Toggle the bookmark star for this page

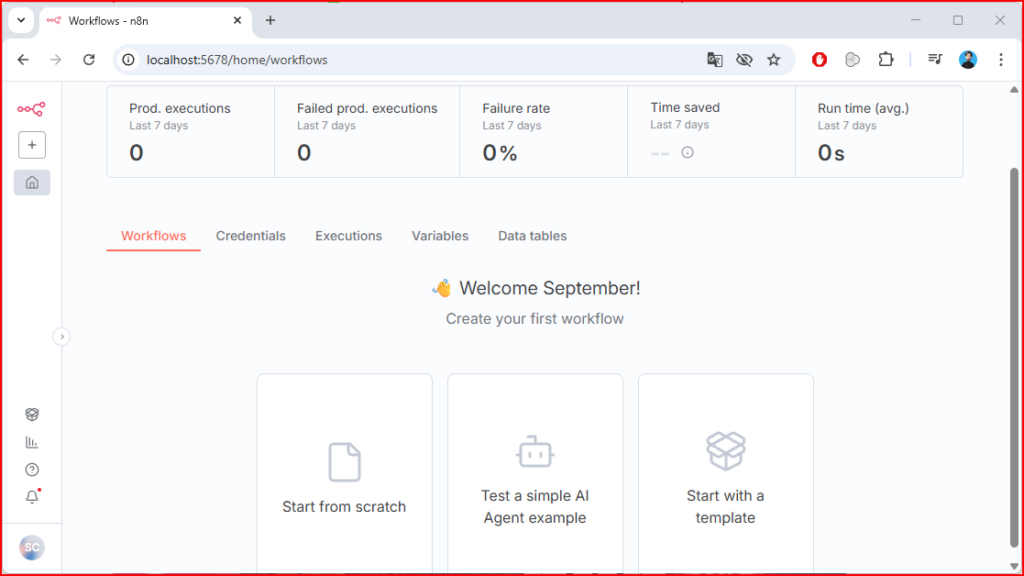click(773, 60)
